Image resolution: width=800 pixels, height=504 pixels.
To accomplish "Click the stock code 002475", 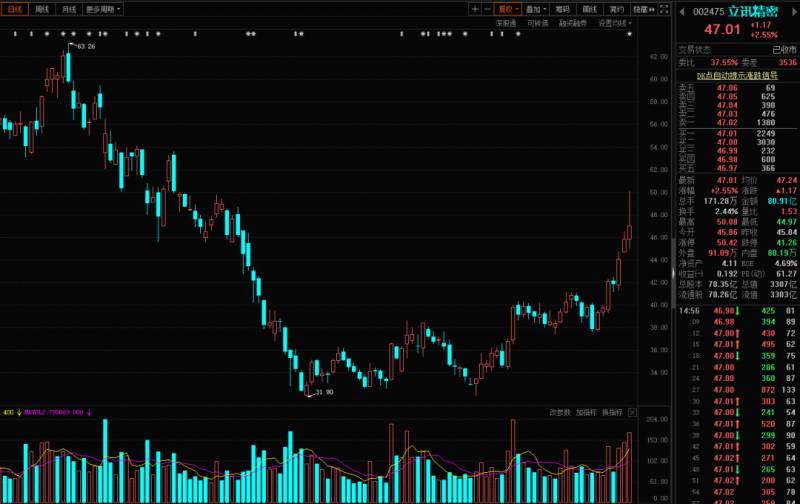I will pos(708,12).
